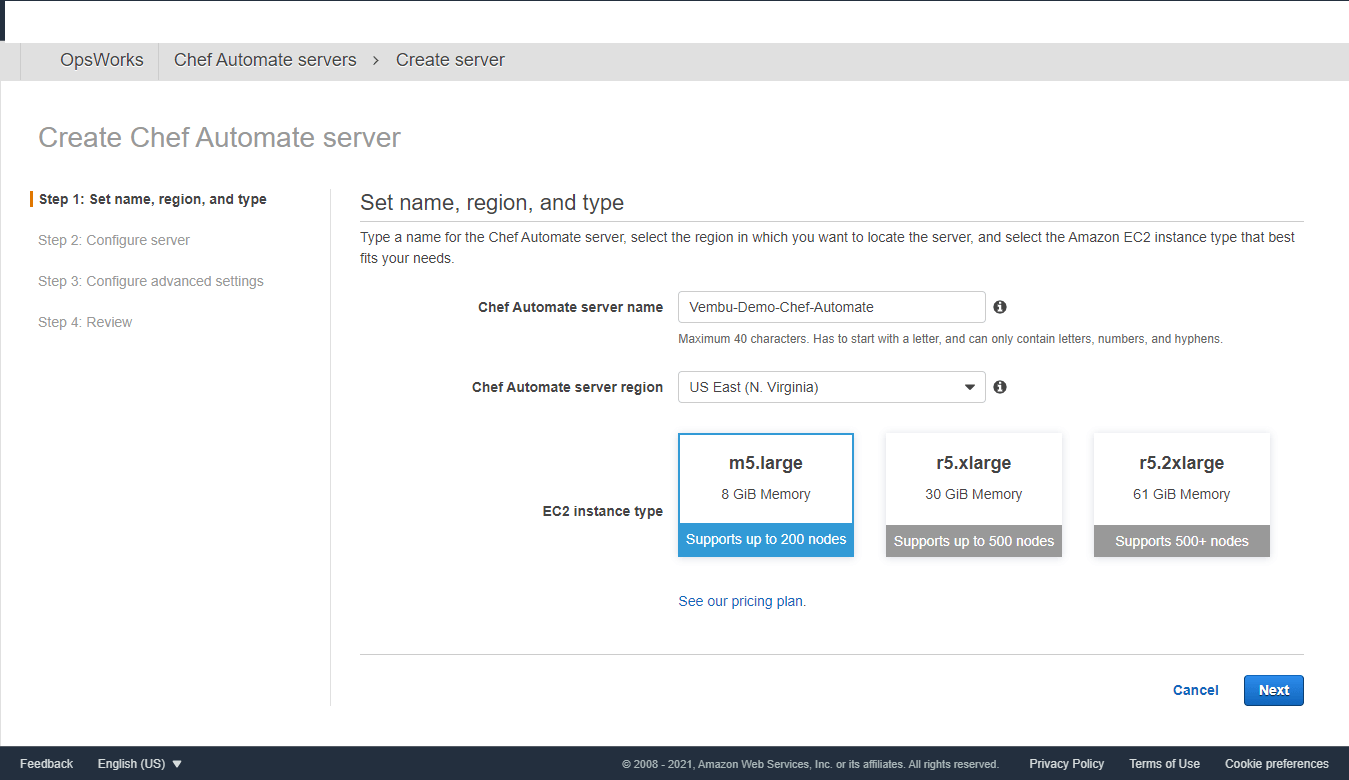Select the r5.2xlarge instance type card

click(1182, 495)
